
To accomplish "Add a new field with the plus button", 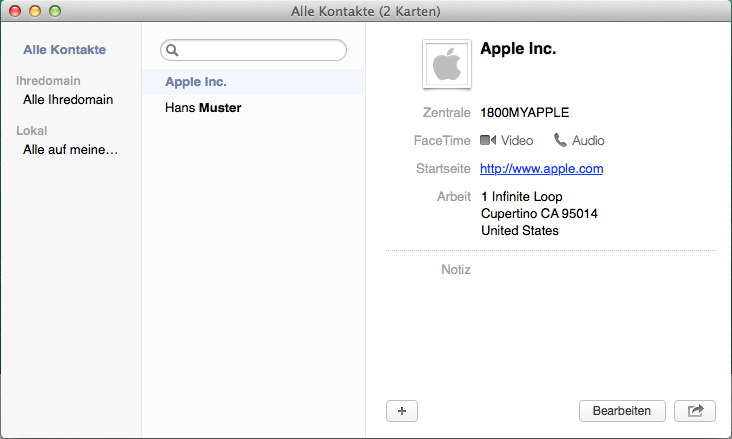I will pyautogui.click(x=402, y=411).
